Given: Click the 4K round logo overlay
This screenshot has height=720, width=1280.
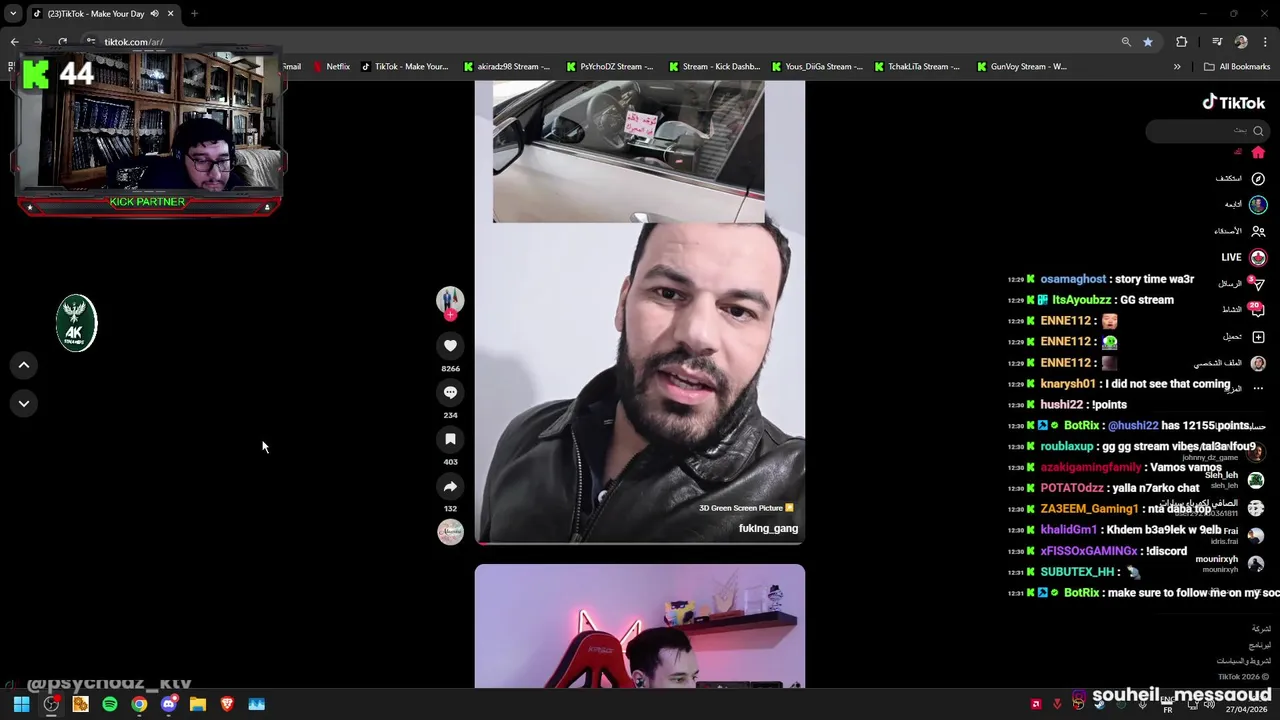Looking at the screenshot, I should tap(76, 322).
